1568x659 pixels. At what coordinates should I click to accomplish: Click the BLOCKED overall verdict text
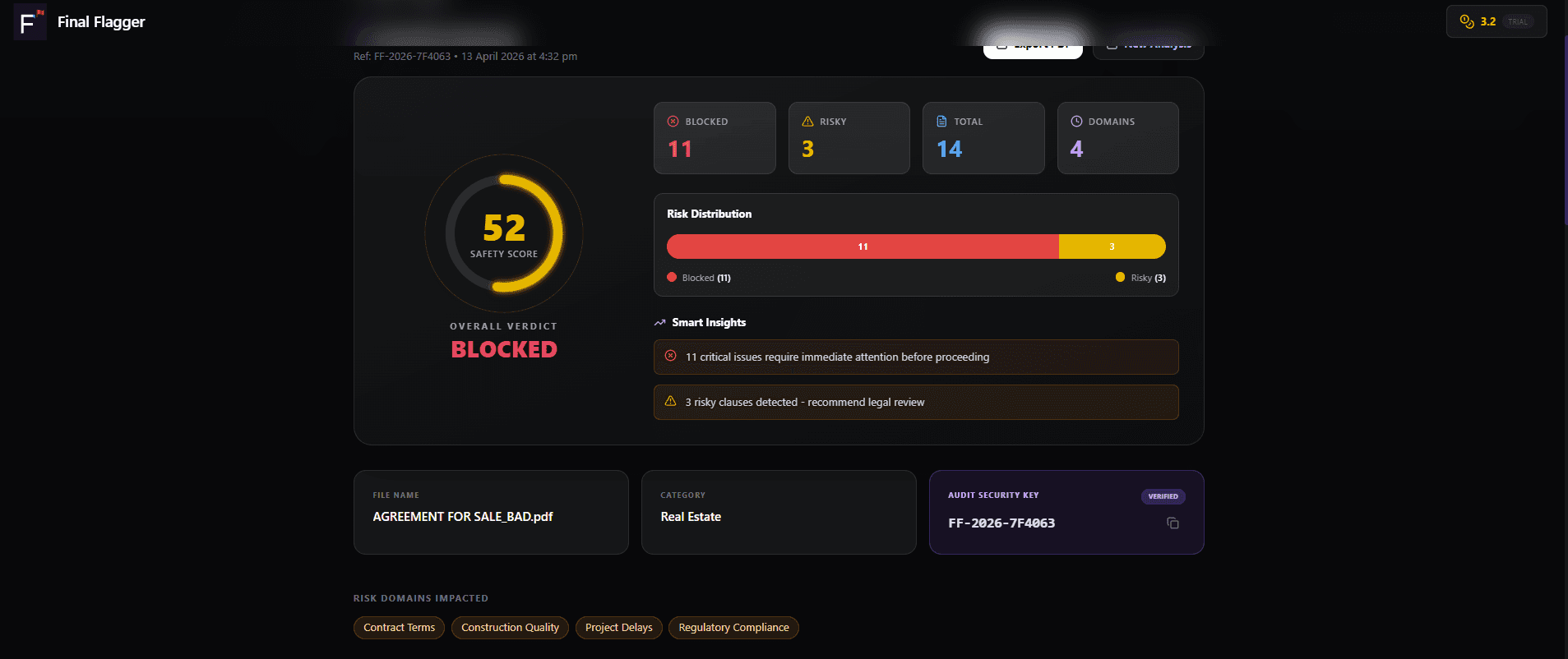pyautogui.click(x=504, y=349)
